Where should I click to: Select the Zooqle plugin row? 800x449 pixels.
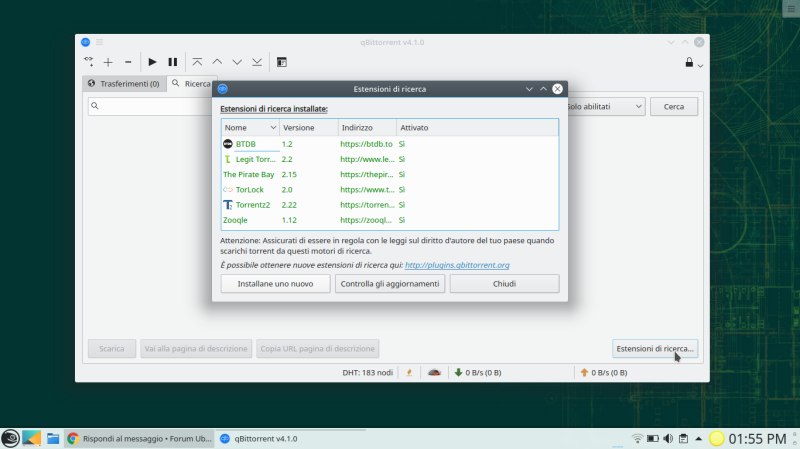coord(390,220)
